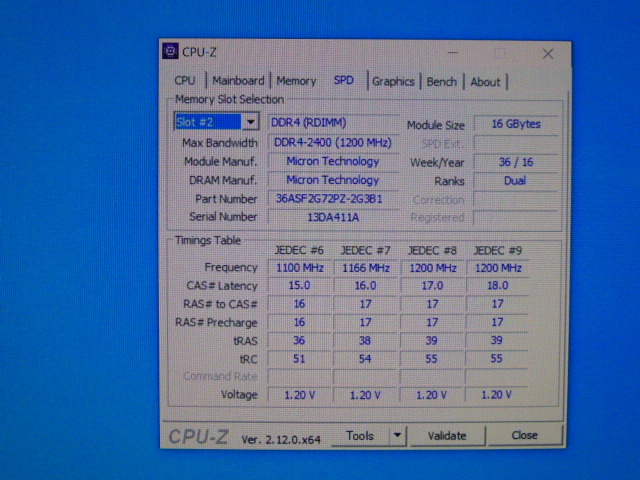
Task: Click the JEDEC #6 column header
Action: (x=299, y=250)
